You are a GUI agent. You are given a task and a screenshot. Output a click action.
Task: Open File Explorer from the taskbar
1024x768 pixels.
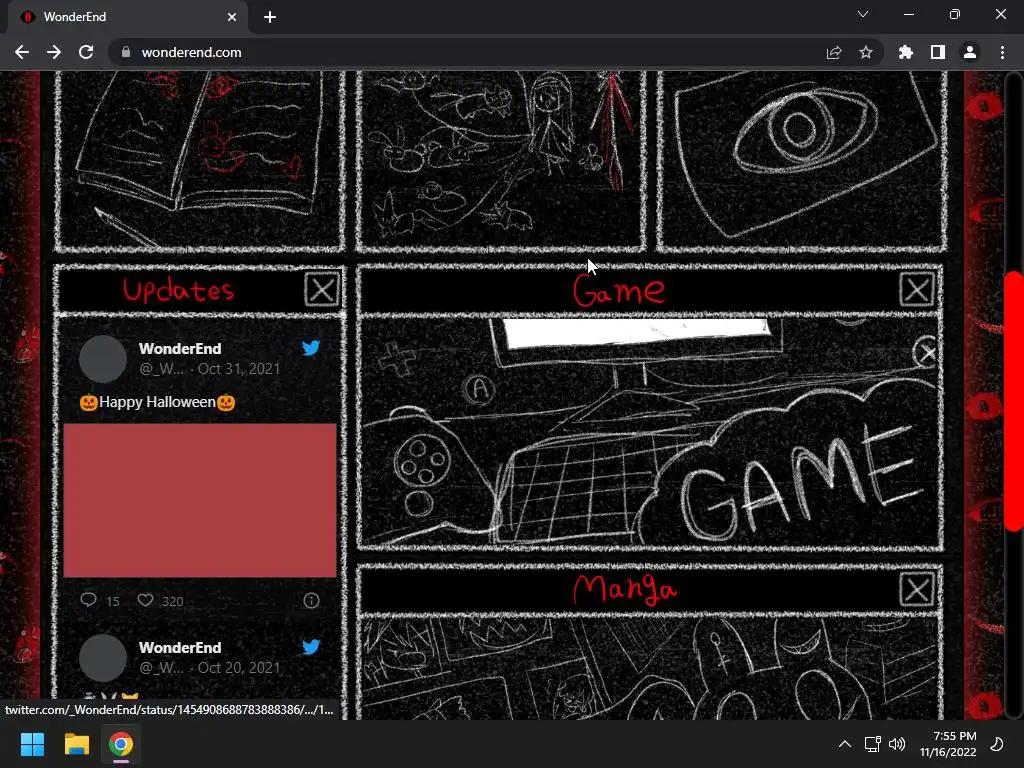click(x=76, y=744)
